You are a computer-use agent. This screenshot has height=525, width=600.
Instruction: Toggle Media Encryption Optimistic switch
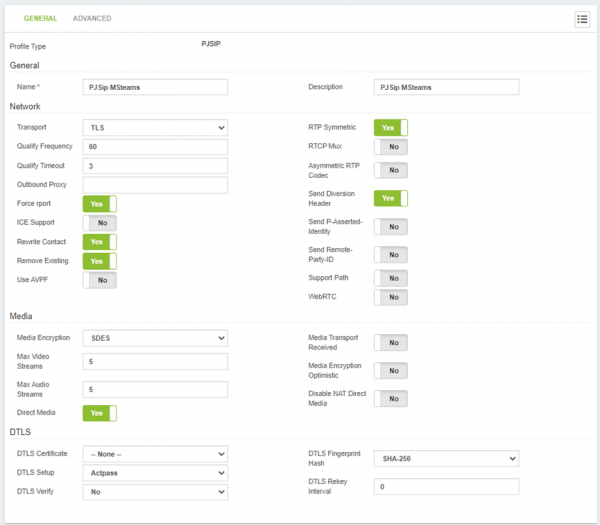[391, 370]
